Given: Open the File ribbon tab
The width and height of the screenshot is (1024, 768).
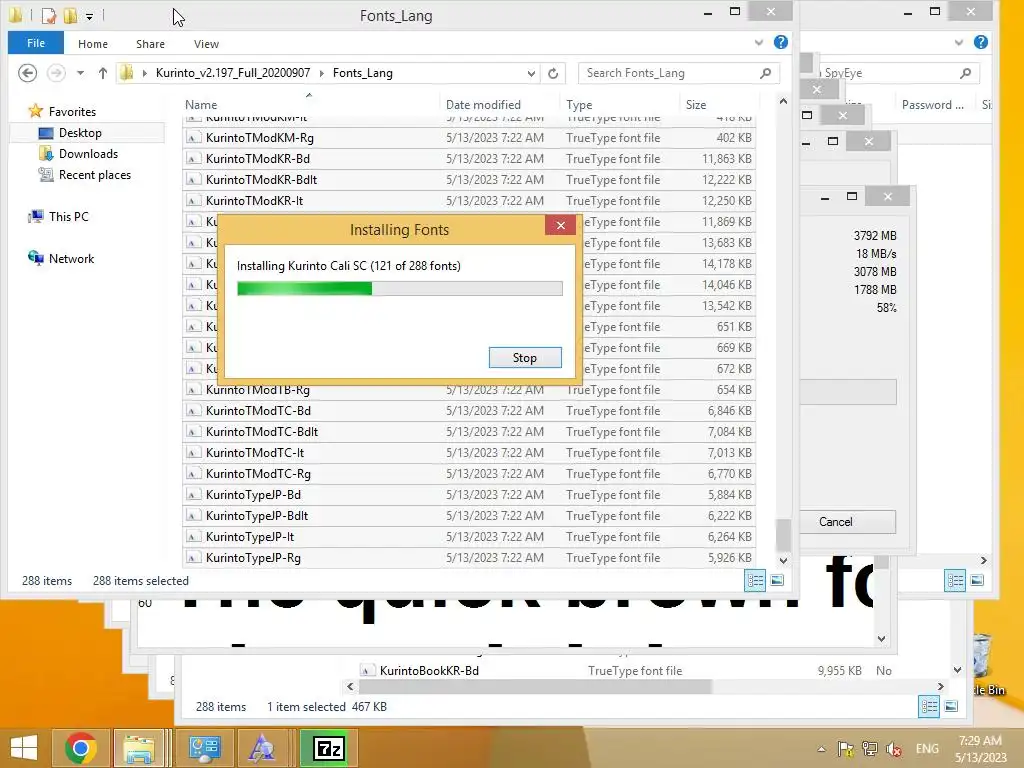Looking at the screenshot, I should tap(36, 43).
